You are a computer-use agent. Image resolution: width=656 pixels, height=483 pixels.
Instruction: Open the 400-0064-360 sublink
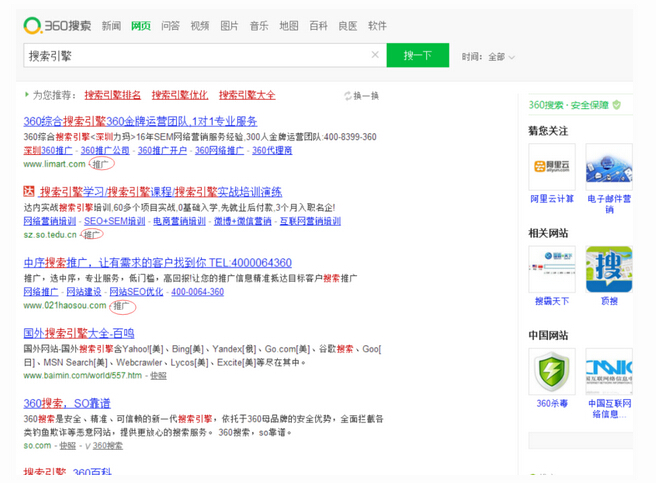197,292
